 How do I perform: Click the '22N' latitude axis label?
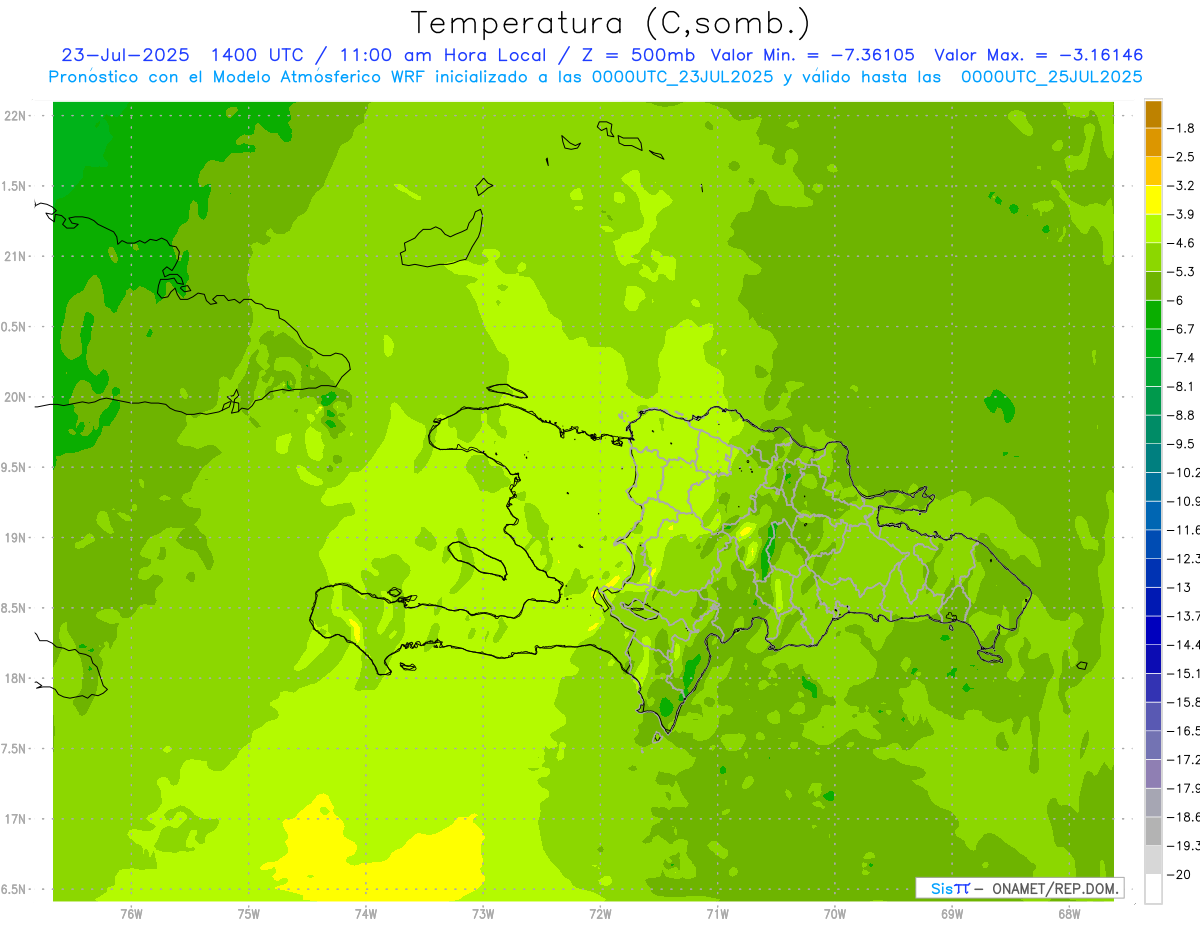point(16,116)
